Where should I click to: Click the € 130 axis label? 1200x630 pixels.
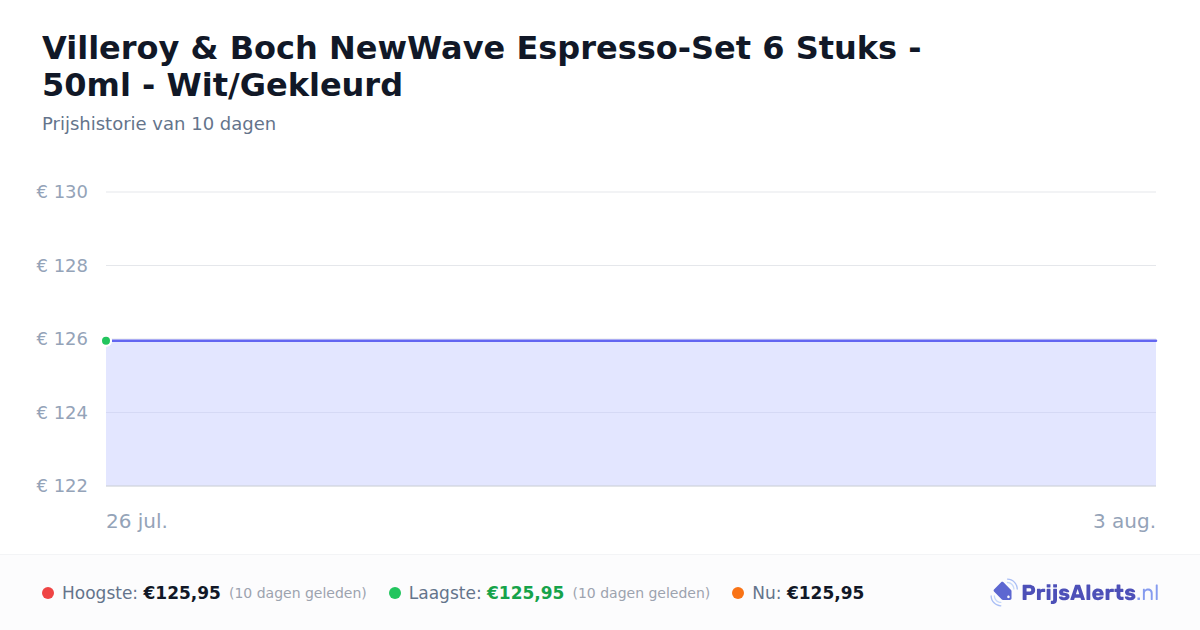[x=62, y=192]
